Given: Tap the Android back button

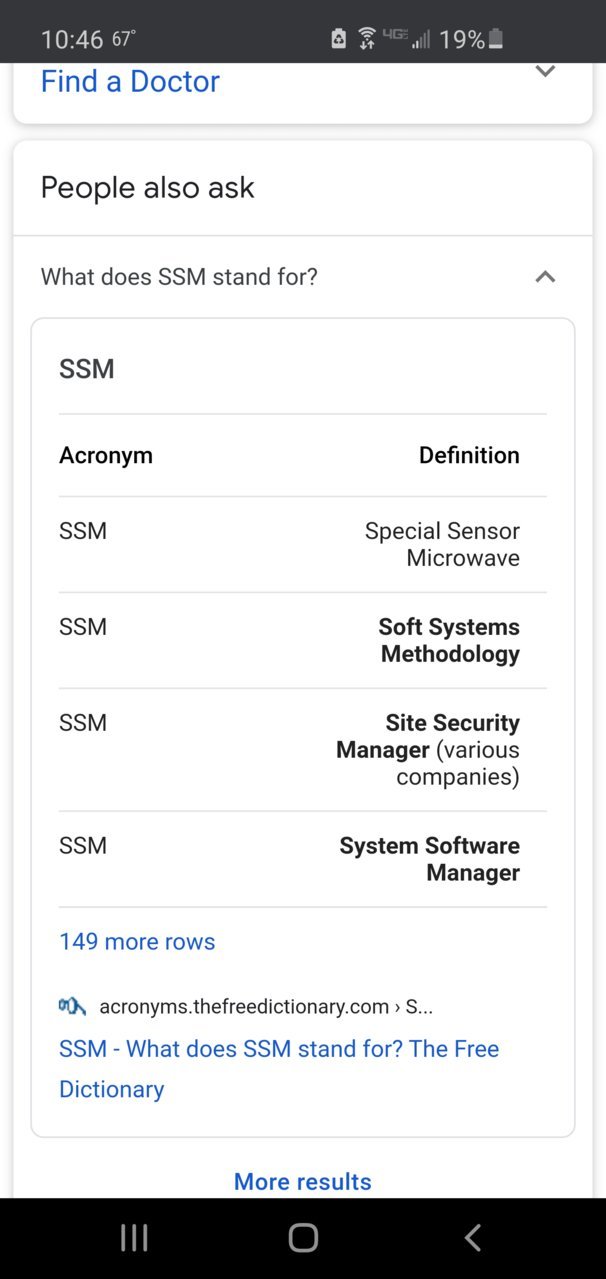Looking at the screenshot, I should [473, 1238].
